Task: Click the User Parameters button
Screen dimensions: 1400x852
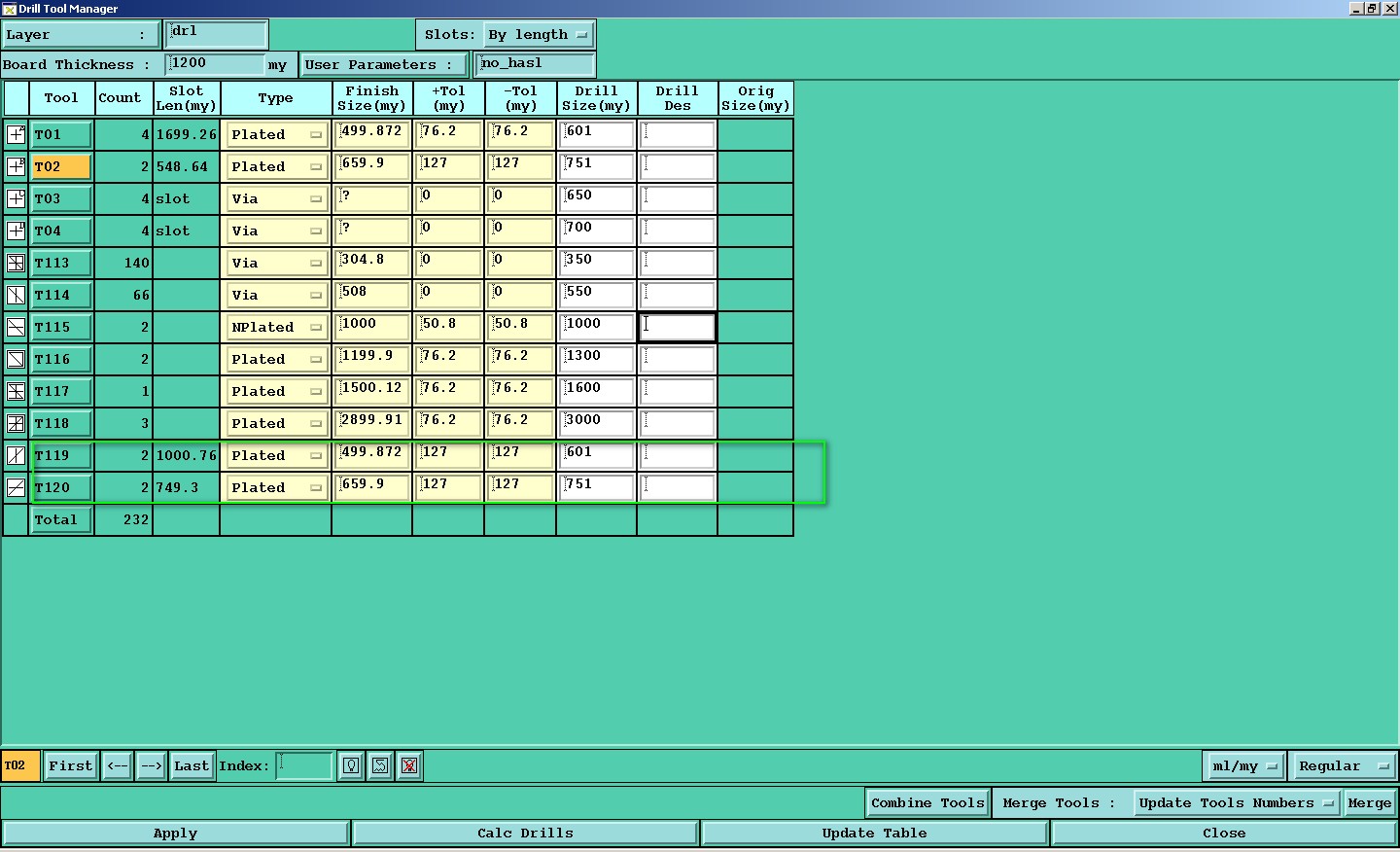Action: click(385, 64)
